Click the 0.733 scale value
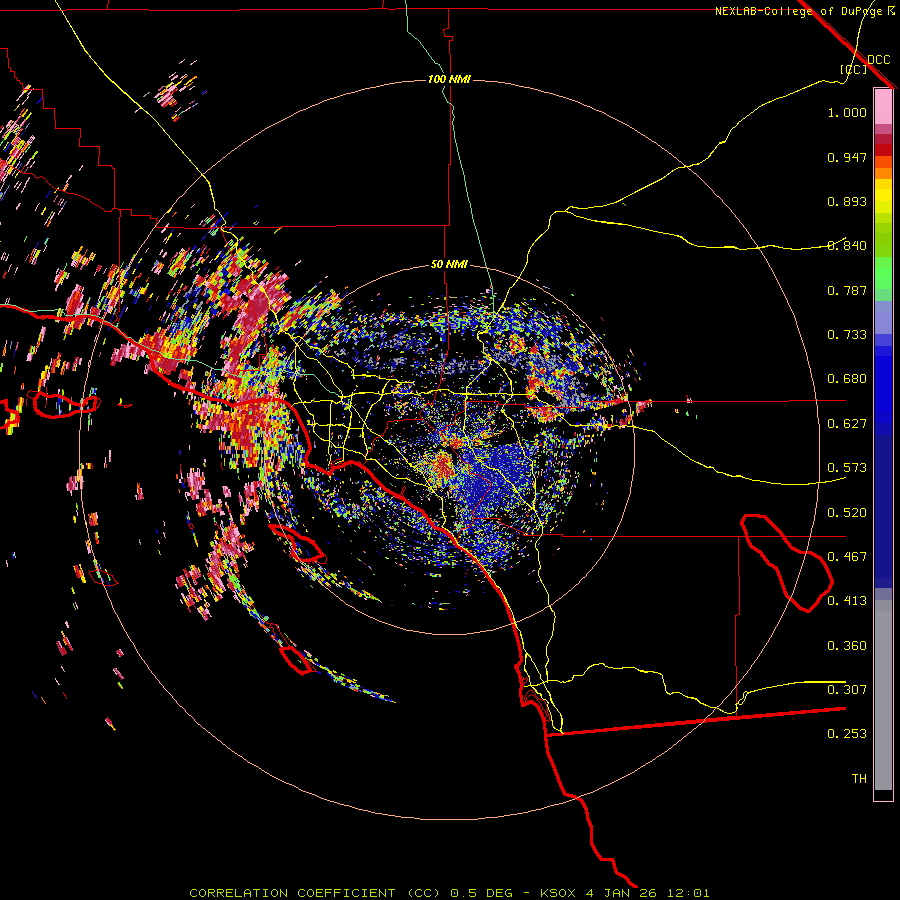 pos(847,335)
